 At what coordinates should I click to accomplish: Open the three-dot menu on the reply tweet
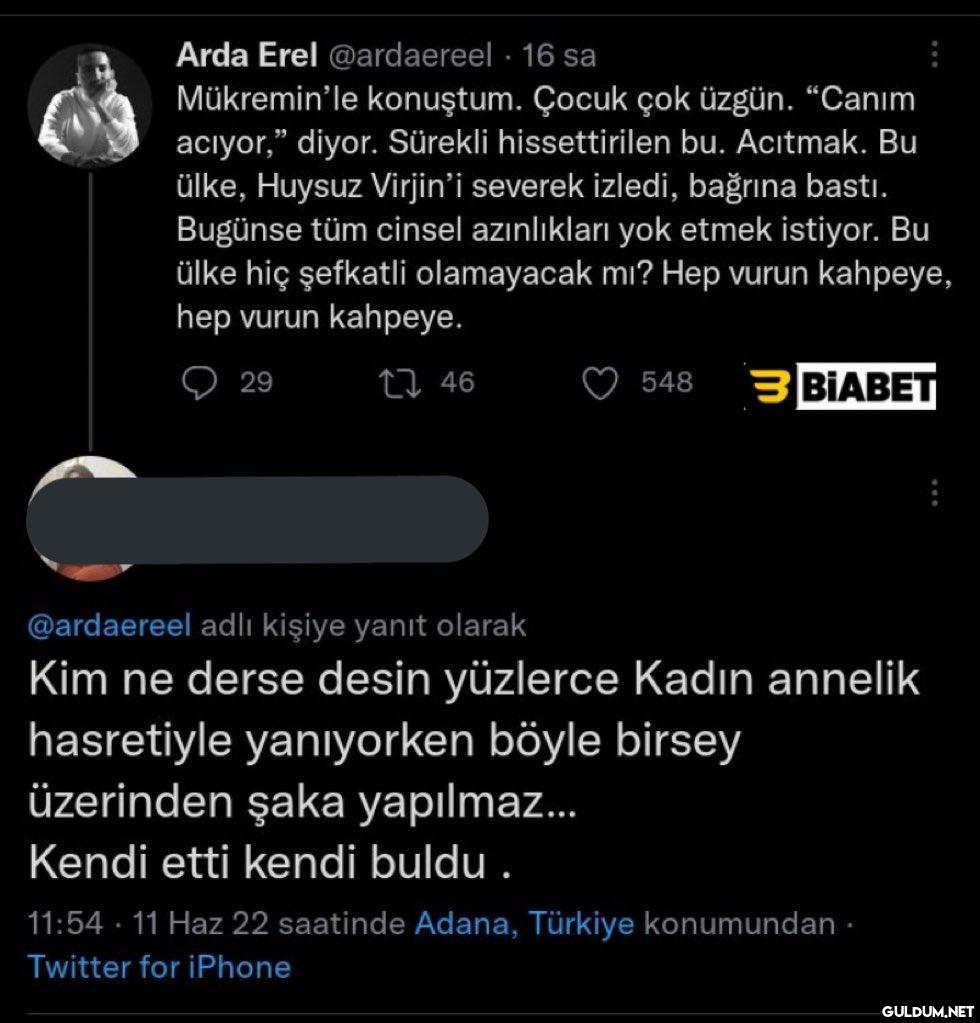934,492
